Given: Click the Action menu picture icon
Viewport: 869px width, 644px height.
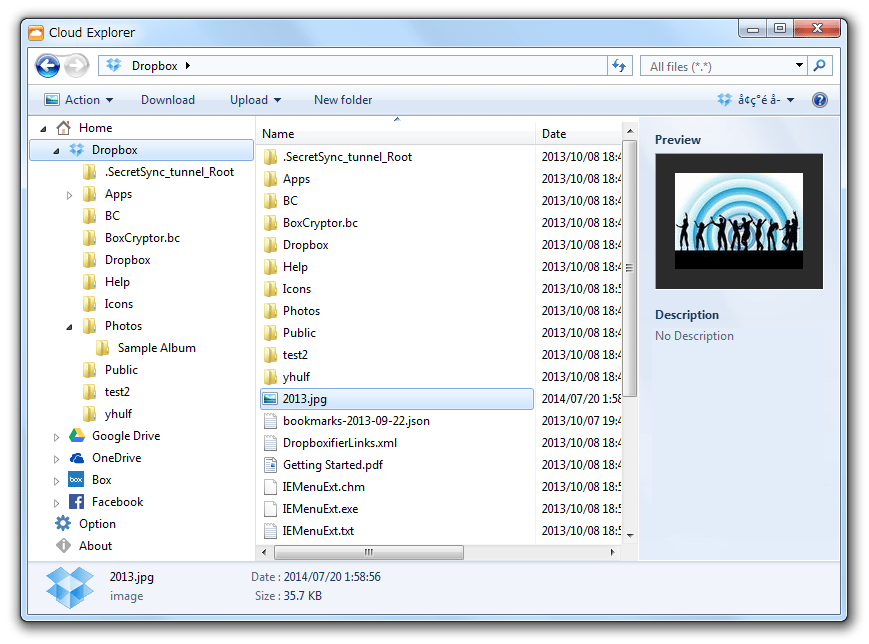Looking at the screenshot, I should click(52, 100).
